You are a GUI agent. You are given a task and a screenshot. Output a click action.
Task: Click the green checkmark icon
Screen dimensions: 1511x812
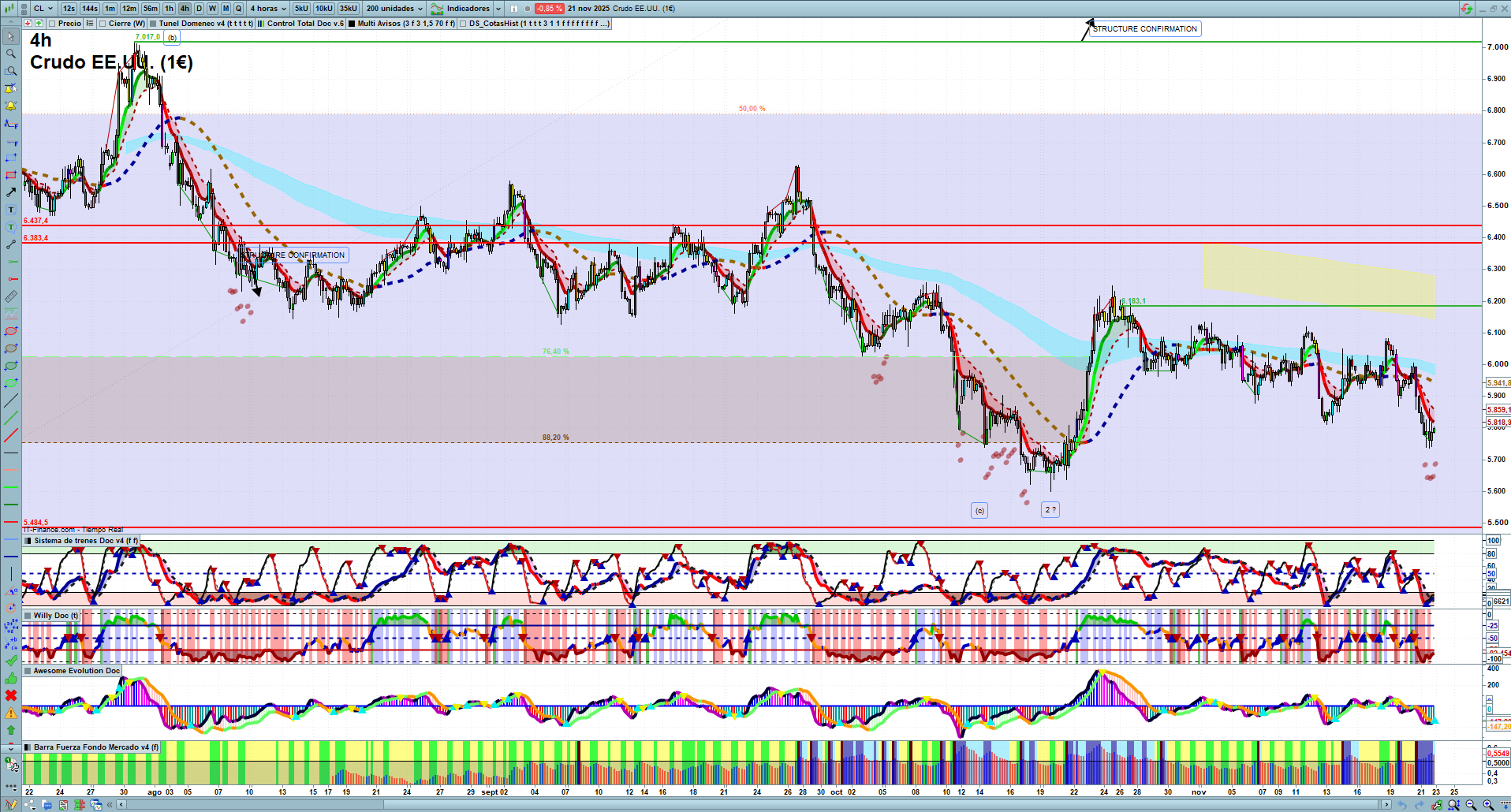click(11, 661)
